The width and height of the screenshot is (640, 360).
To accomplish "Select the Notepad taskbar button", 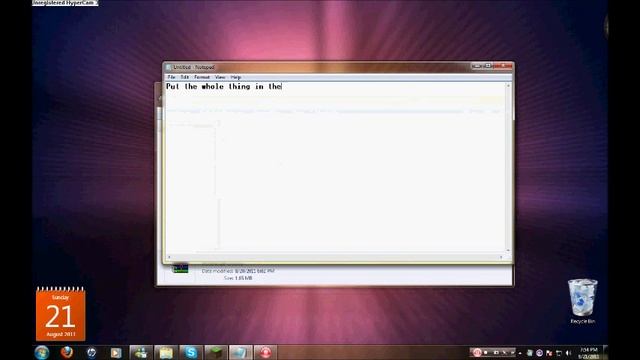I will [240, 353].
